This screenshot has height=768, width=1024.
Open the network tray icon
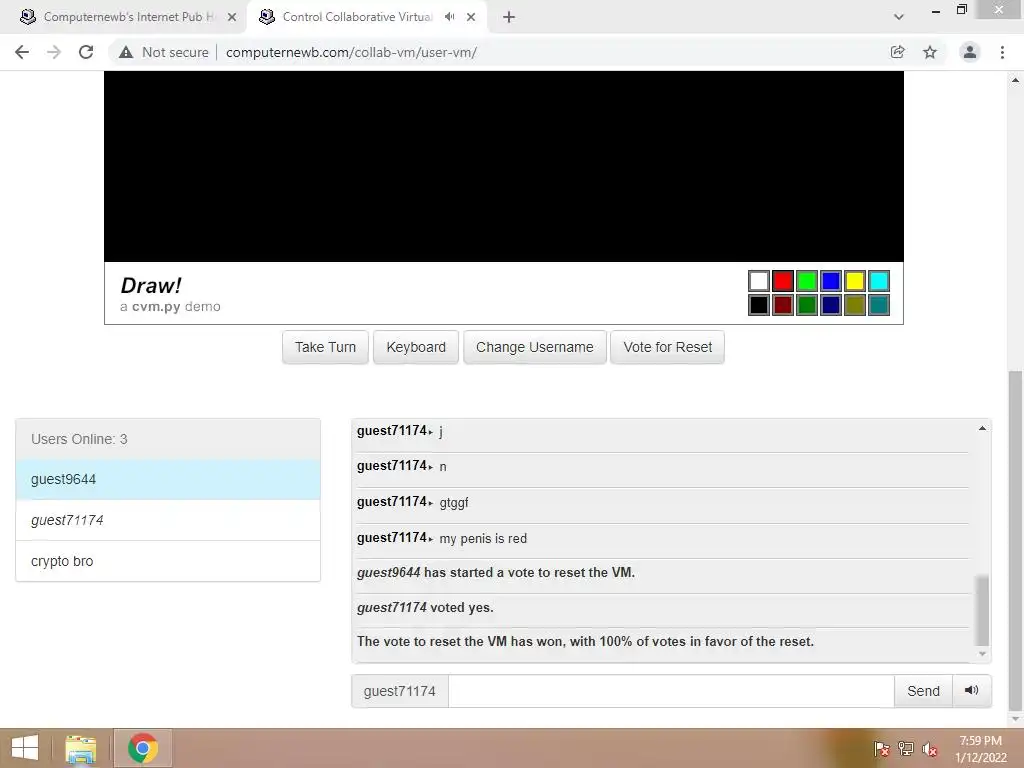(906, 748)
